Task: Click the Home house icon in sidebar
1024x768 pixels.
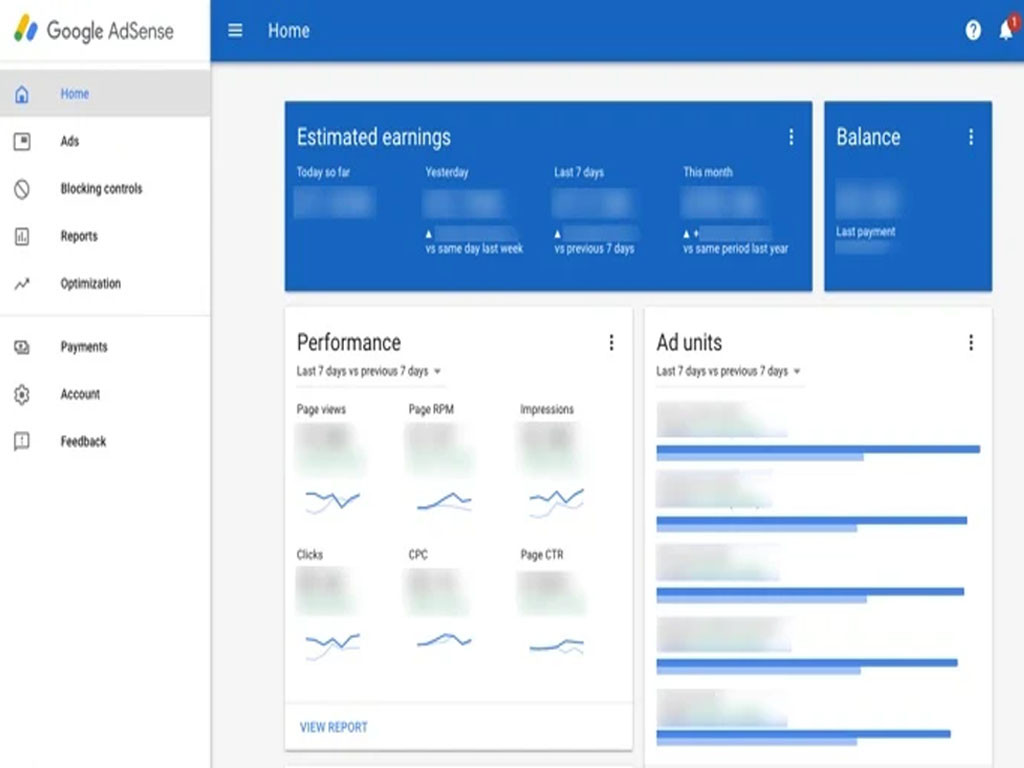Action: [22, 94]
